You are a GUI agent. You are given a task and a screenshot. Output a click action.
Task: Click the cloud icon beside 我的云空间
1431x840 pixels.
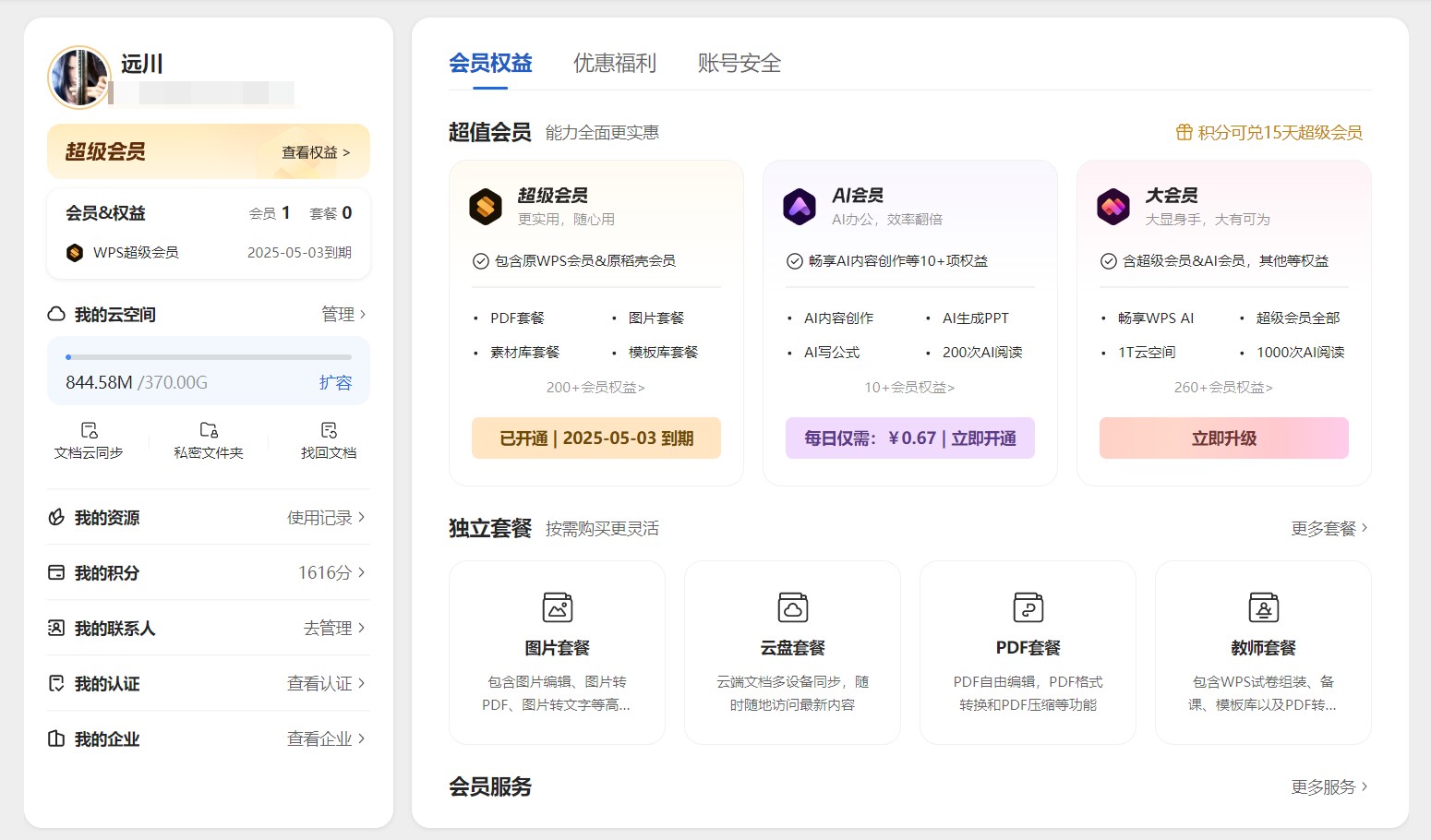click(56, 314)
